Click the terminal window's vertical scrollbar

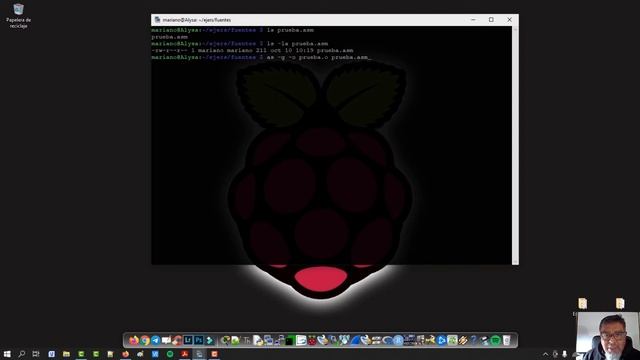click(x=515, y=145)
